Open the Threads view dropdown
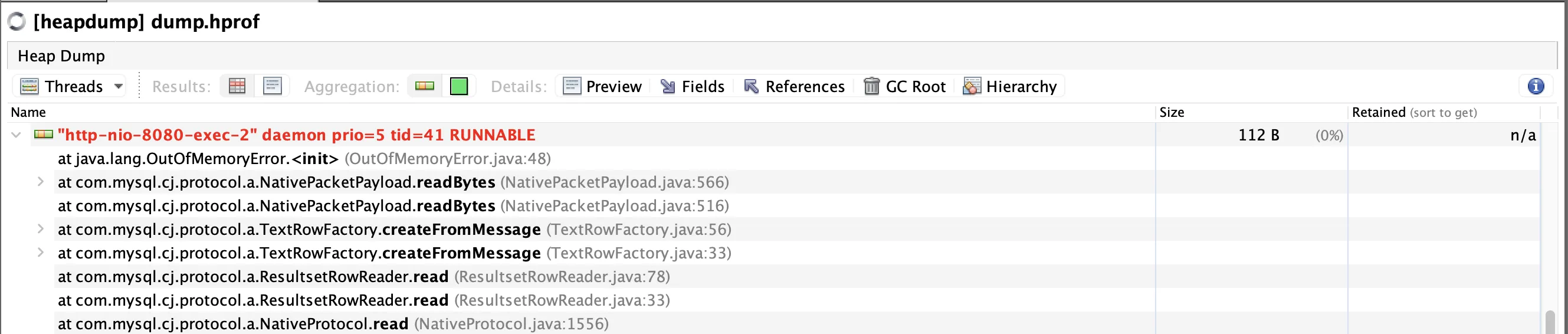Viewport: 1568px width, 334px height. tap(118, 86)
